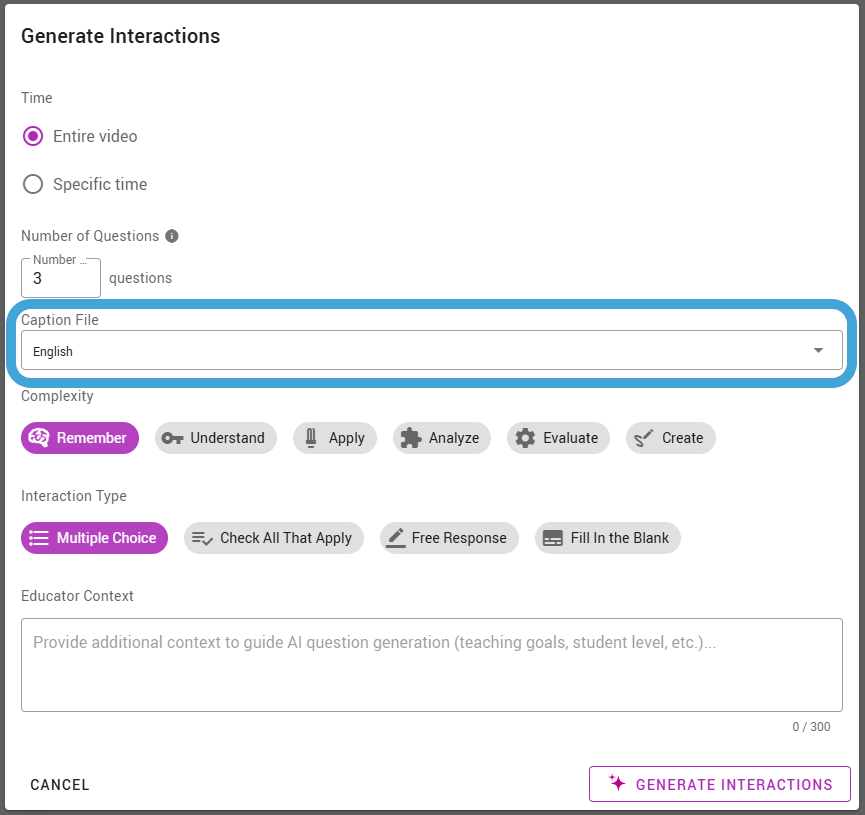Image resolution: width=865 pixels, height=815 pixels.
Task: Click Generate Interactions button
Action: click(x=719, y=784)
